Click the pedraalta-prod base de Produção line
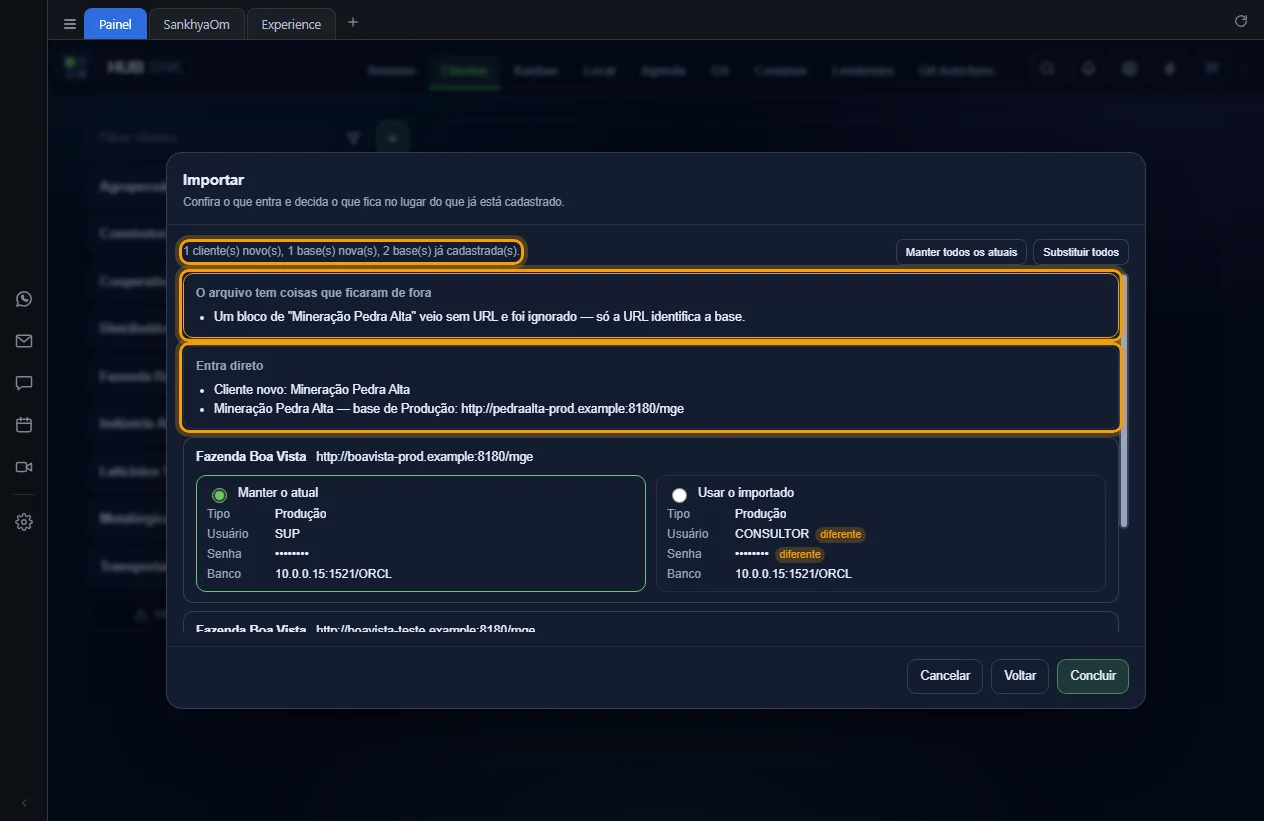This screenshot has height=821, width=1264. click(449, 409)
